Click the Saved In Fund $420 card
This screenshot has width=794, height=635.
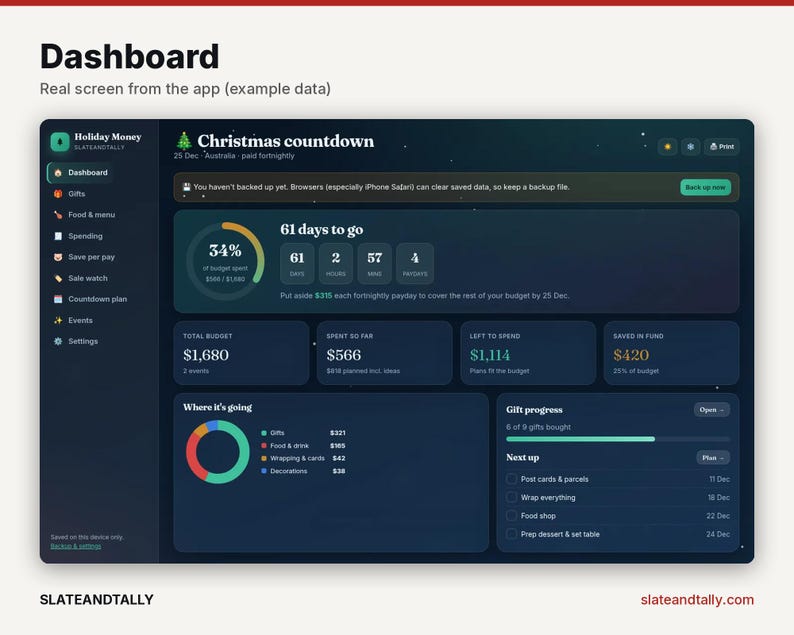671,353
